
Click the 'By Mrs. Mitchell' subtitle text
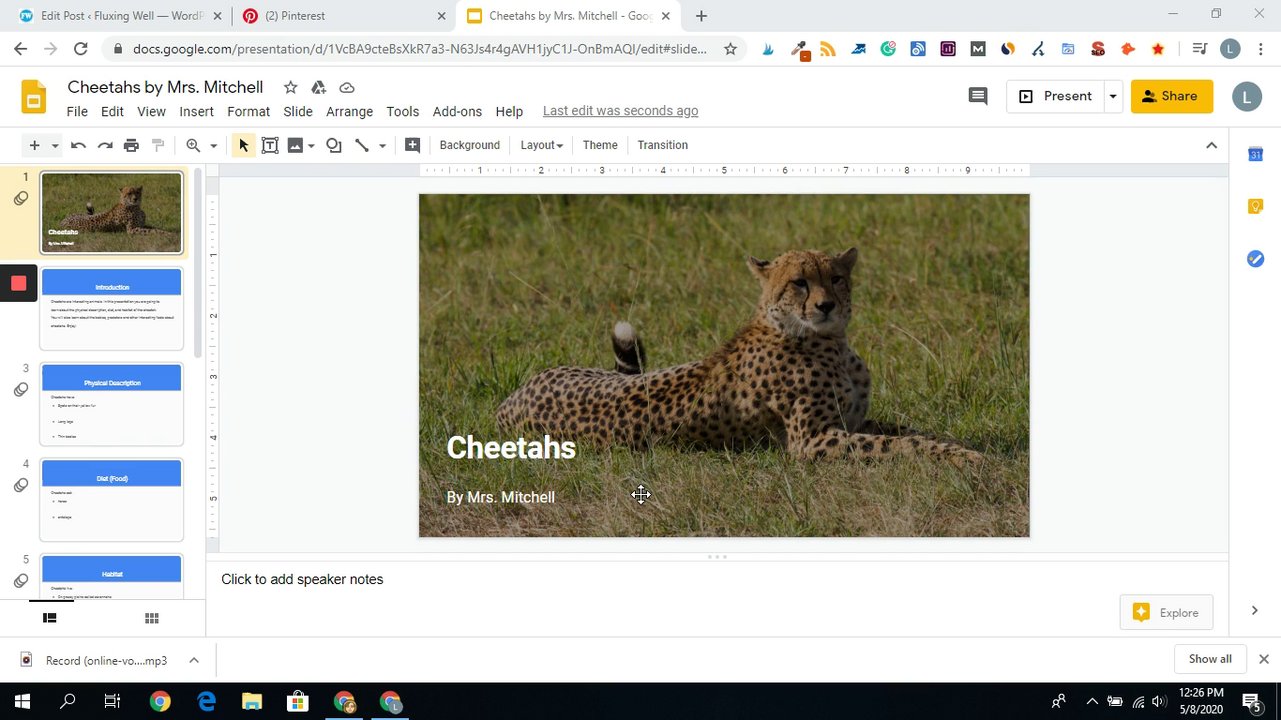pyautogui.click(x=500, y=497)
